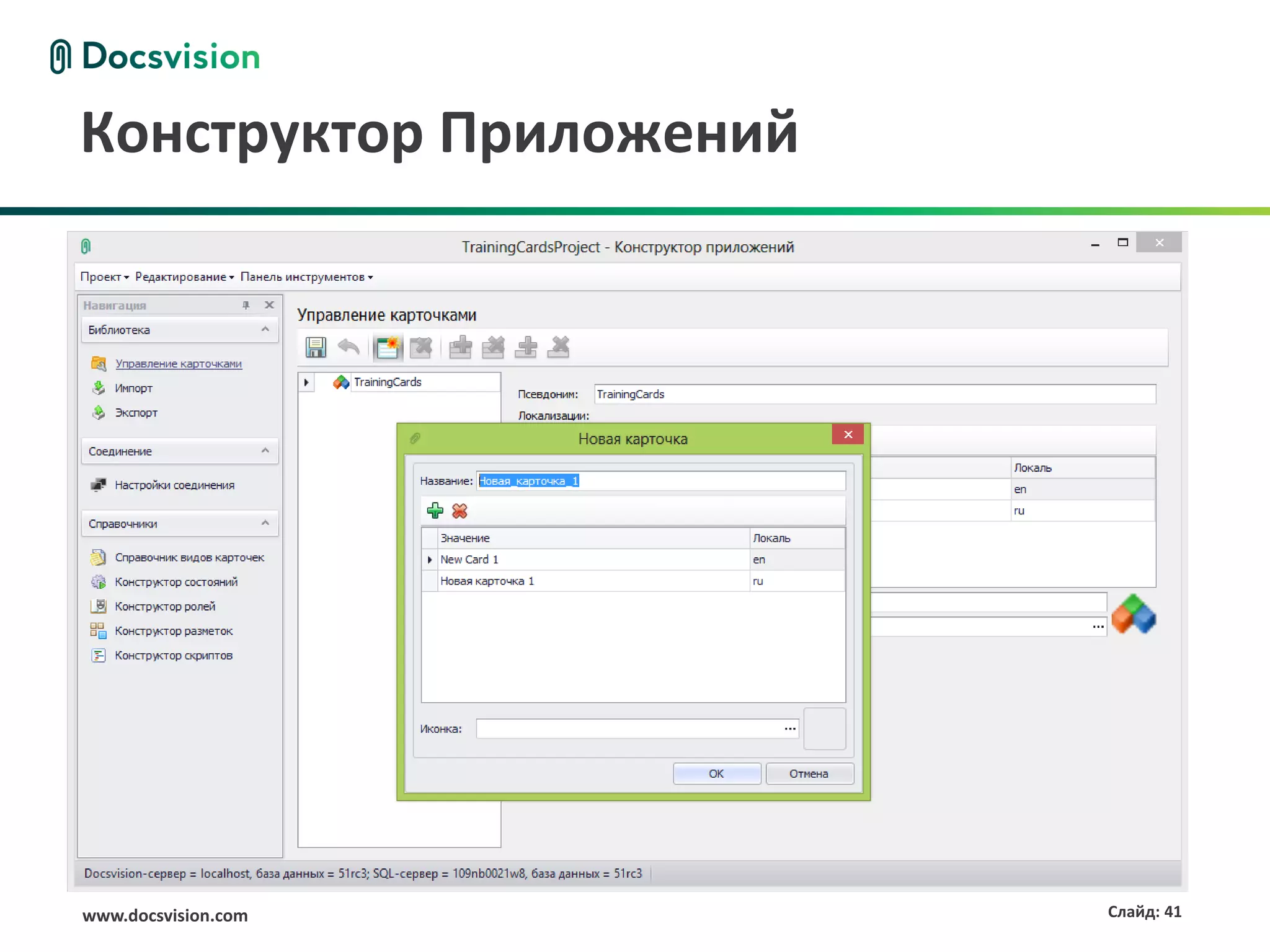
Task: Click the small X toolbar icon
Action: [x=559, y=348]
